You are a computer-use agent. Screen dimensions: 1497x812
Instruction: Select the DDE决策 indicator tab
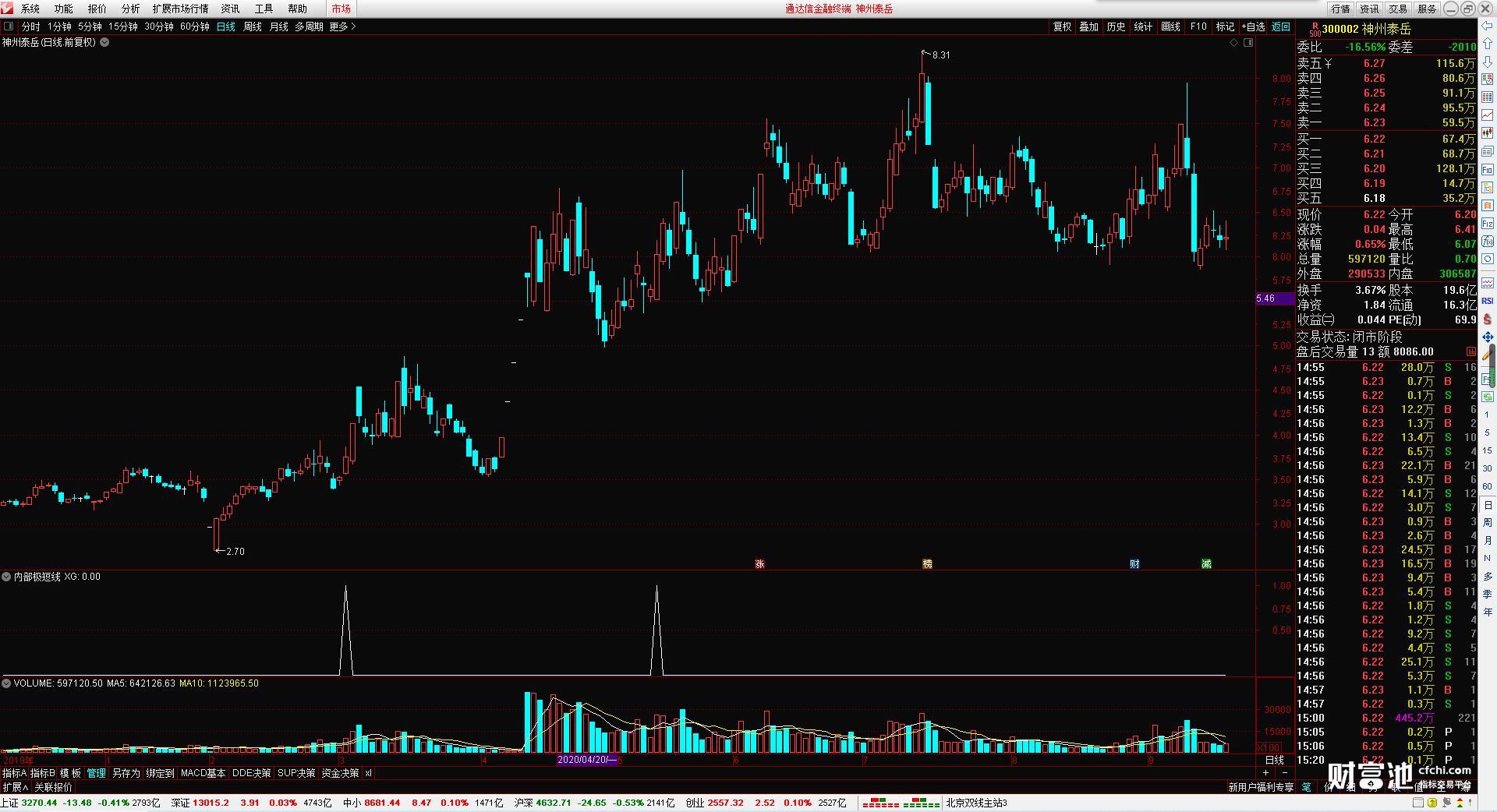click(x=252, y=773)
